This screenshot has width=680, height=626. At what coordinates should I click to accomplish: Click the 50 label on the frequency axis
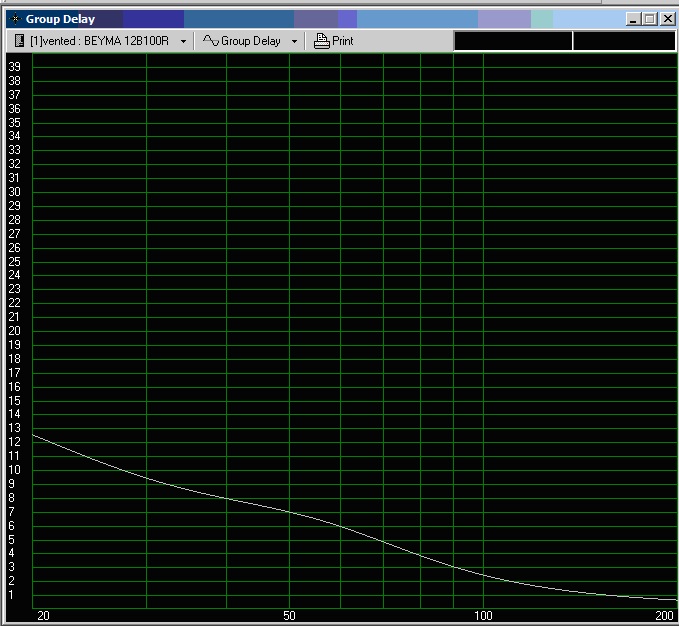tap(289, 615)
